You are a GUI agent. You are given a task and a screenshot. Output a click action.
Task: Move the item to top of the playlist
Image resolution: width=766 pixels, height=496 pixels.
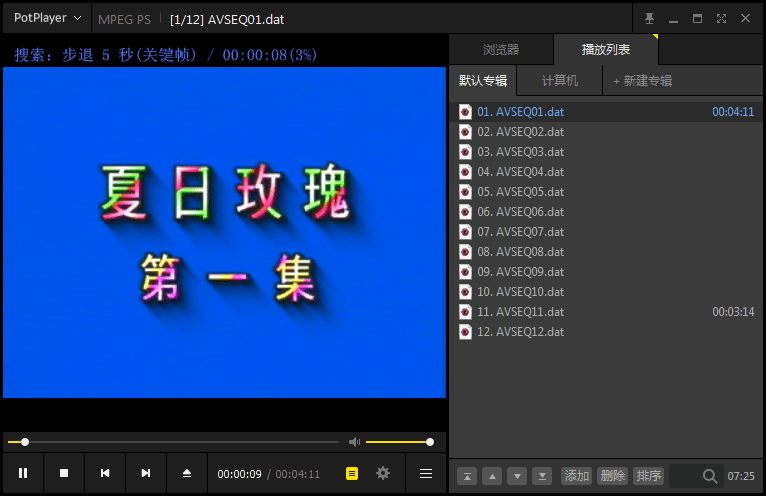click(x=466, y=476)
